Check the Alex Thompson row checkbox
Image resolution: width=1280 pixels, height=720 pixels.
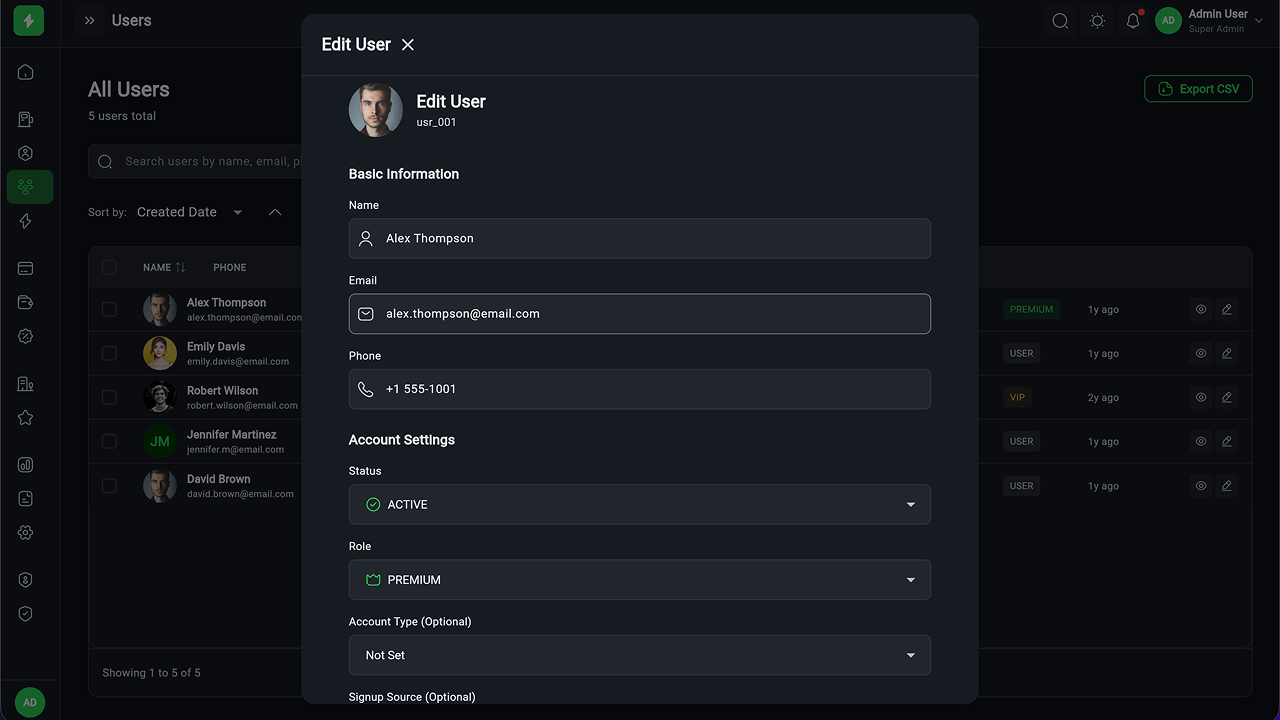click(x=109, y=310)
